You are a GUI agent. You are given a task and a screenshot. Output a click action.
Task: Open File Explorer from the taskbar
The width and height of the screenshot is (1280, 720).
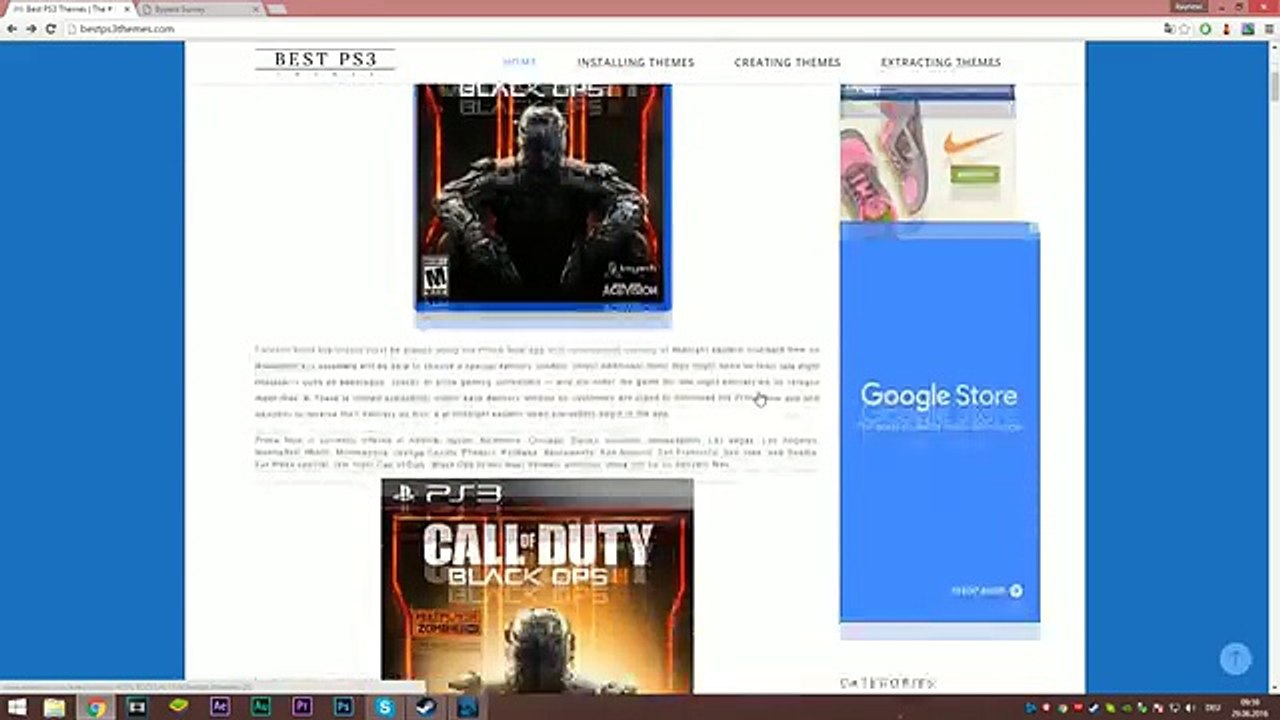[x=54, y=708]
